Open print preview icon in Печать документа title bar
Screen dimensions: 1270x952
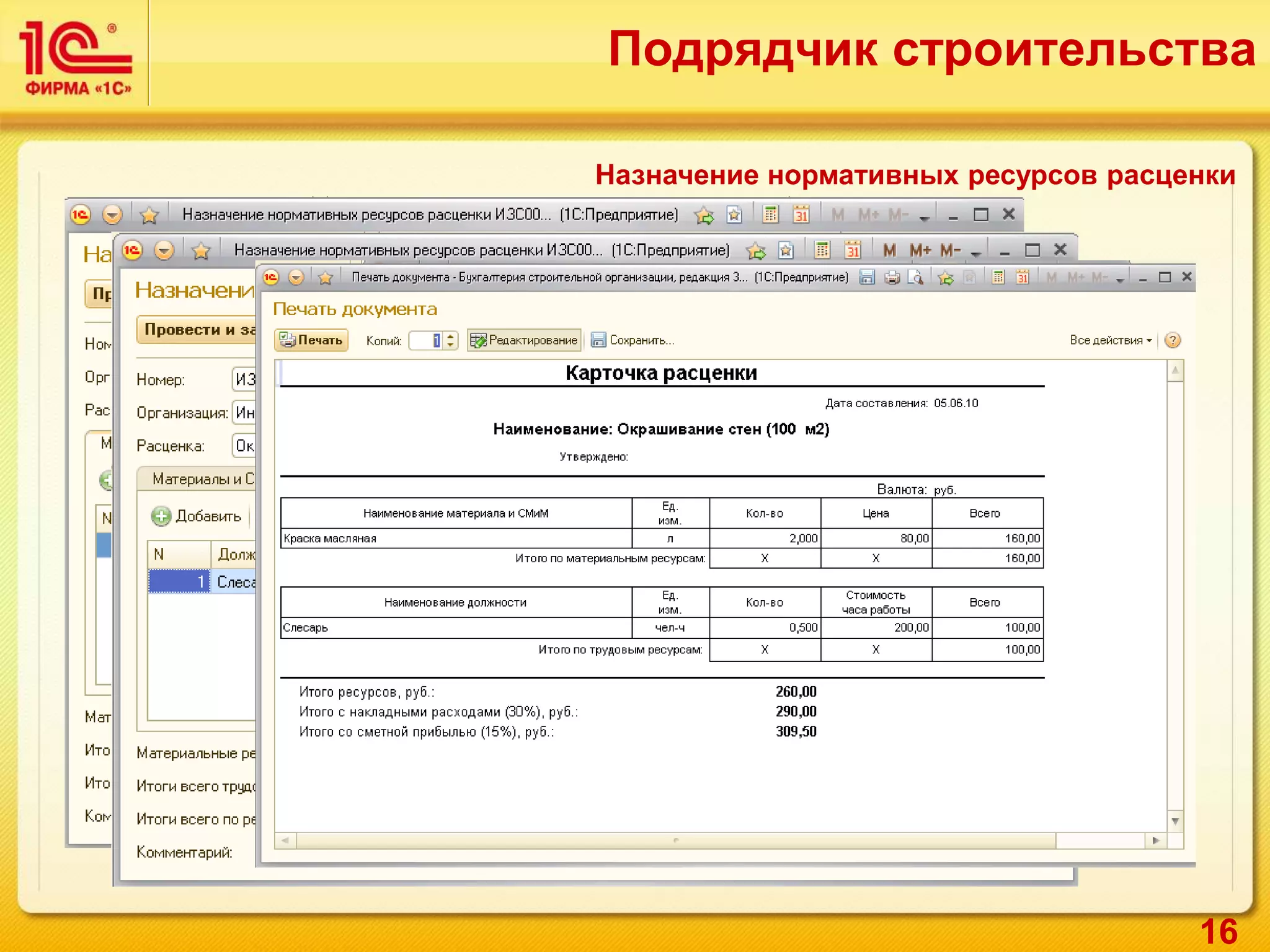click(x=915, y=277)
